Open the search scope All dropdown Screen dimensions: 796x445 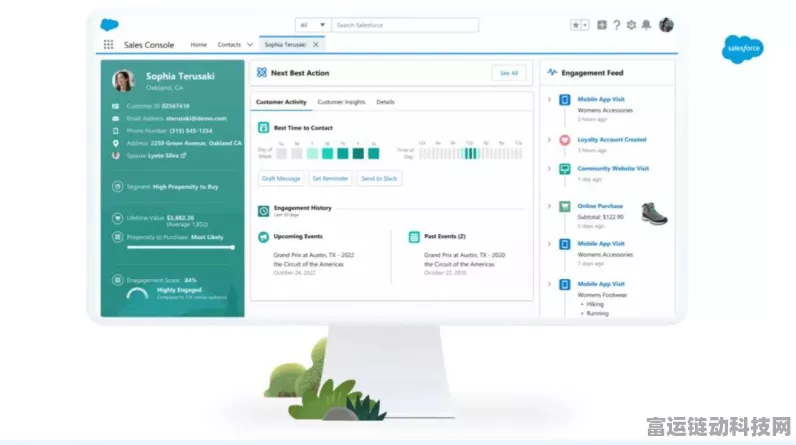tap(313, 25)
